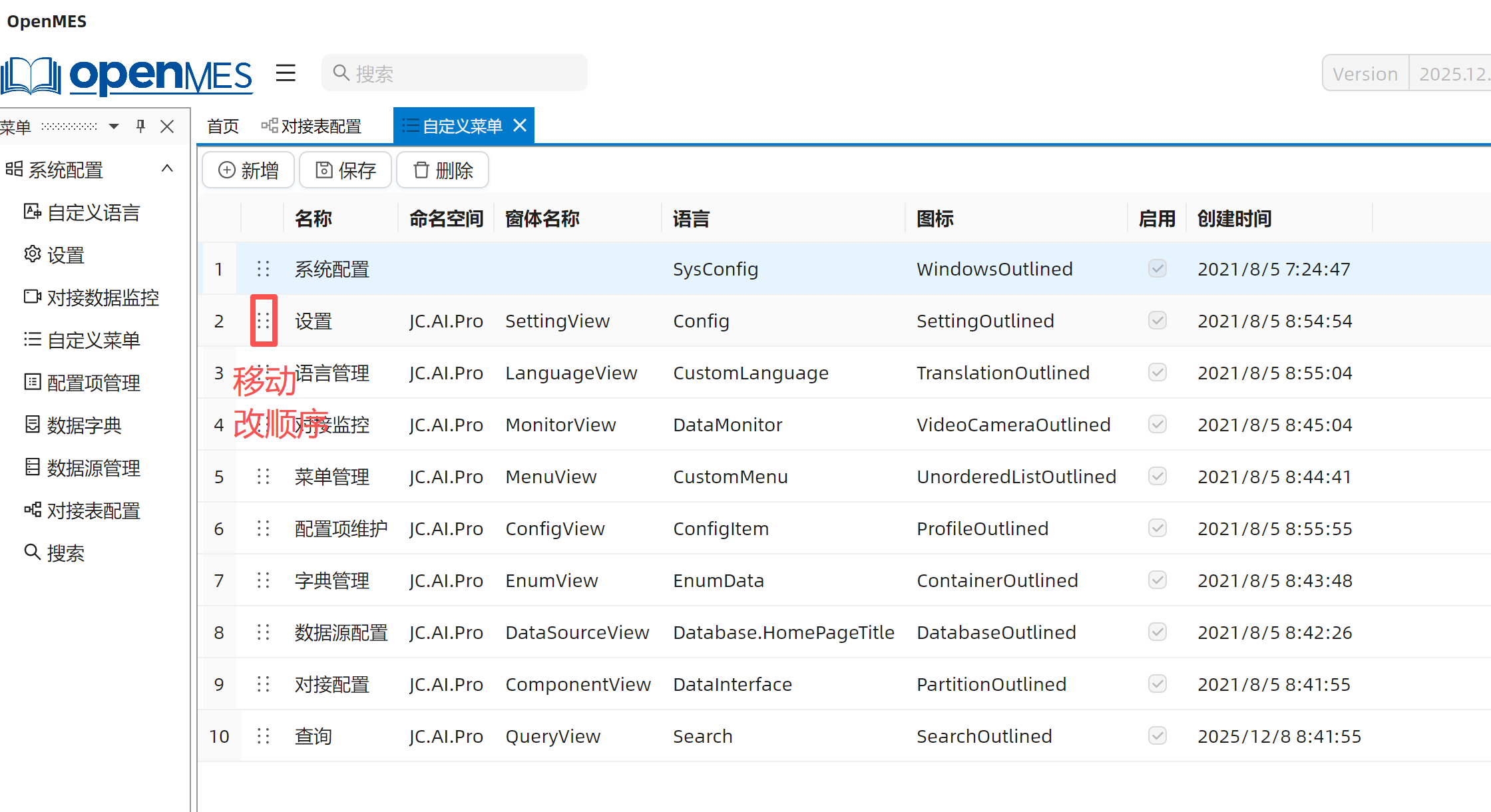Click the drag handle on row 5 菜单管理
This screenshot has height=812, width=1491.
coord(264,477)
